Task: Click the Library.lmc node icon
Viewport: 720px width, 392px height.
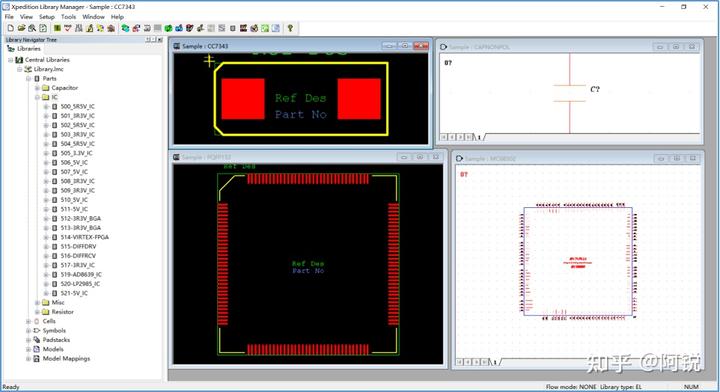Action: [x=28, y=69]
